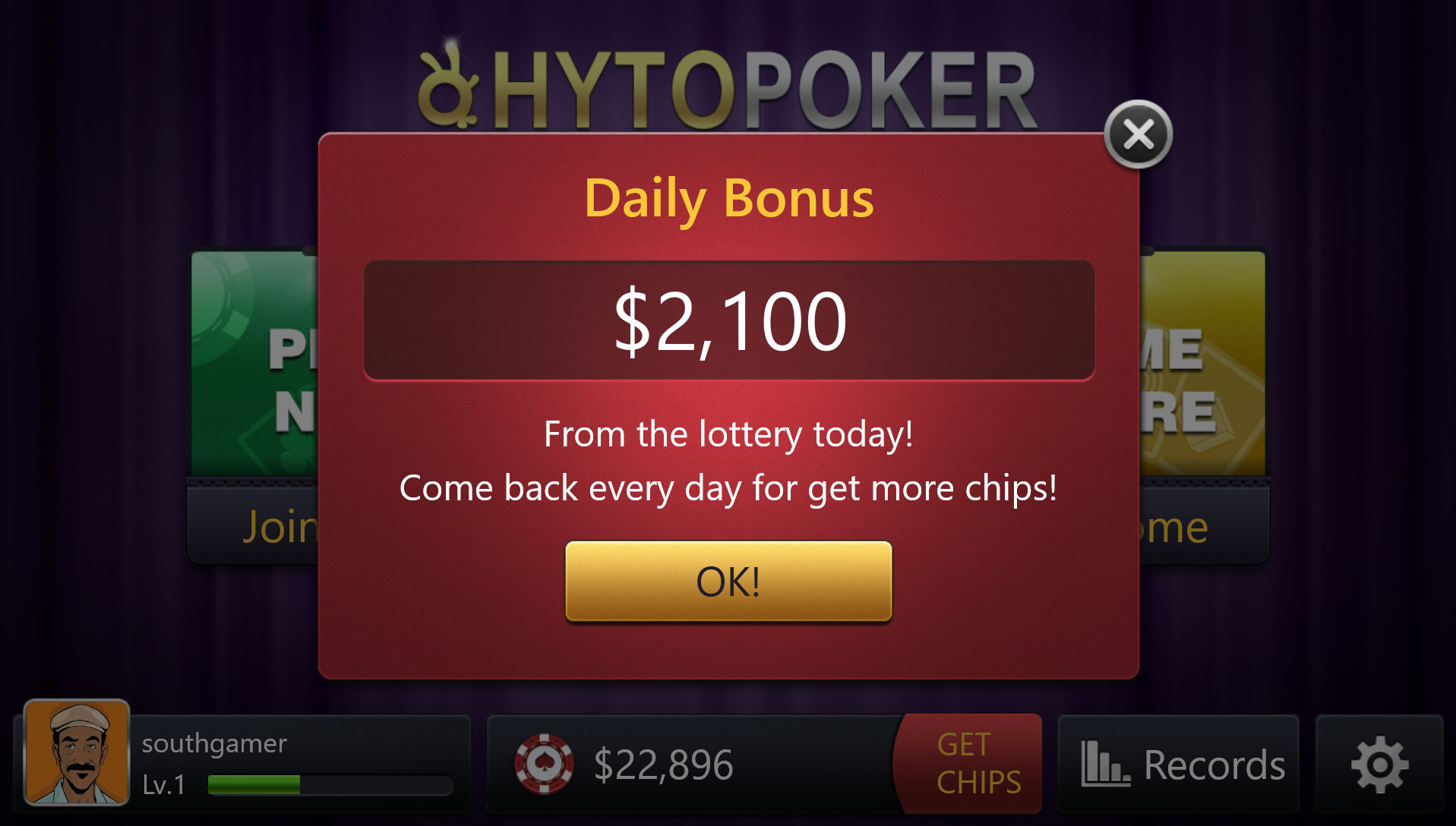
Task: Tap the gold game card on right
Action: (1202, 363)
